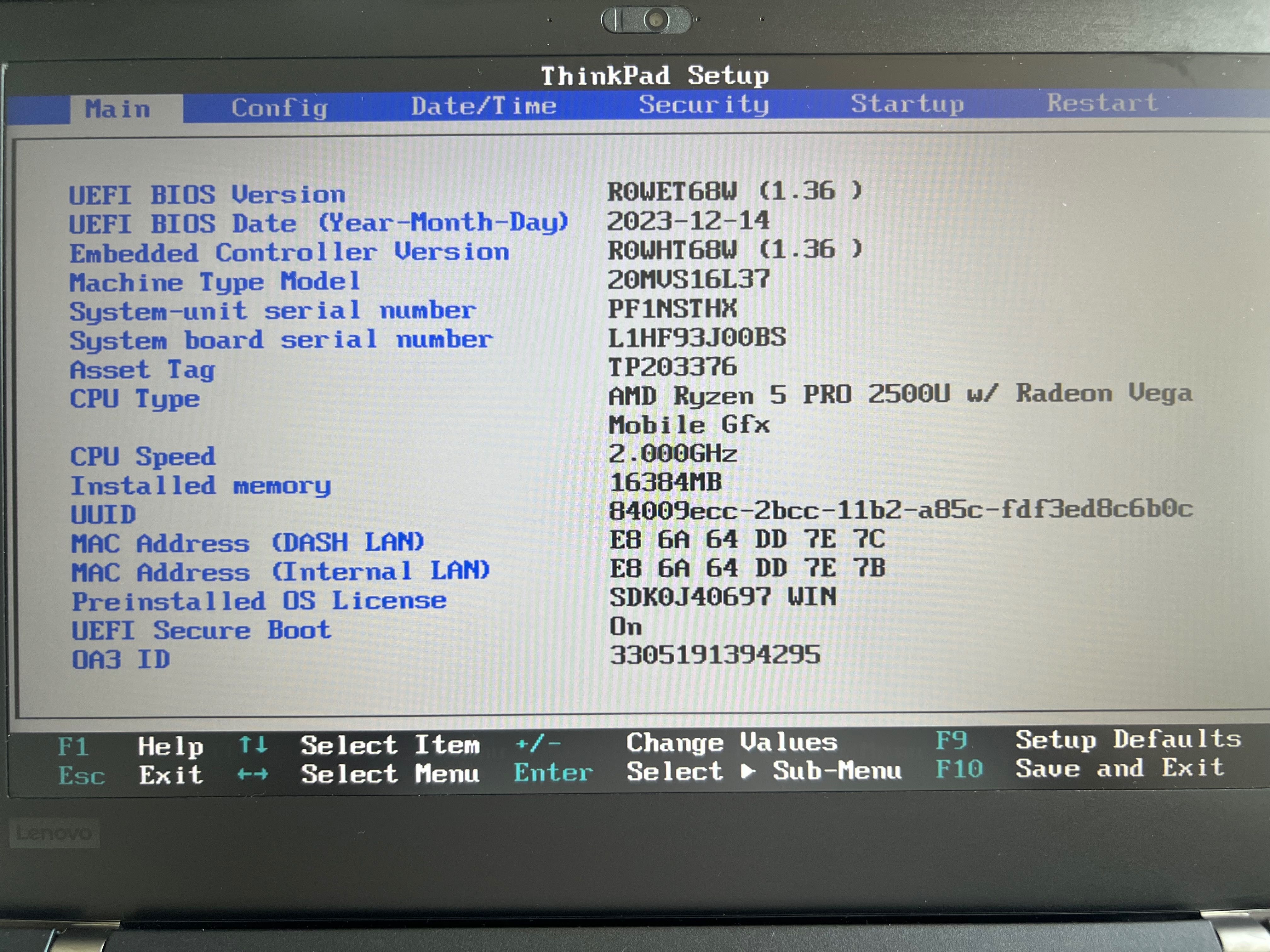Viewport: 1270px width, 952px height.
Task: Select Embedded Controller Version label
Action: tap(289, 252)
